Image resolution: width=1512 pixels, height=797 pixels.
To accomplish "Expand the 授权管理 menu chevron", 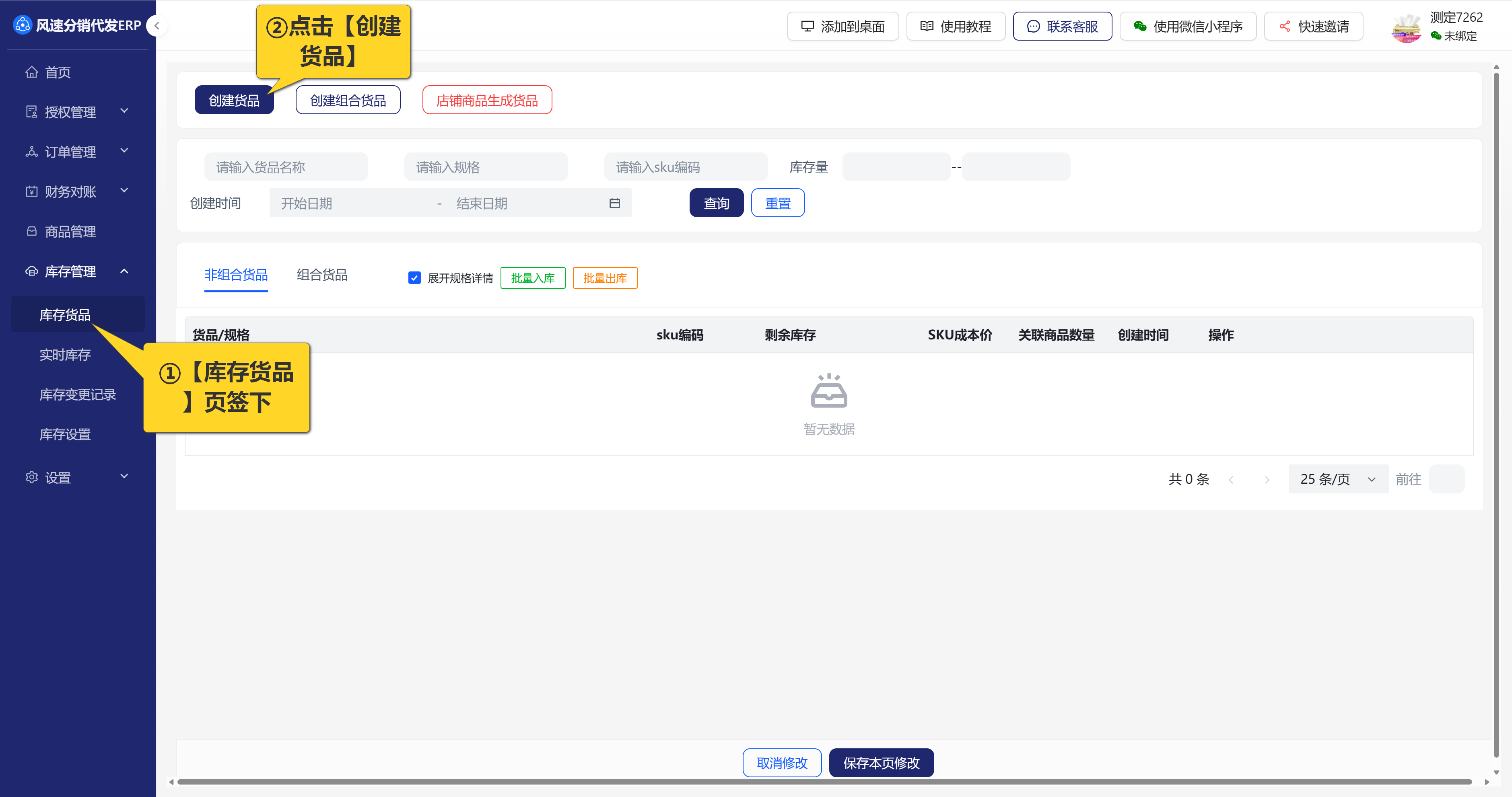I will pos(124,111).
